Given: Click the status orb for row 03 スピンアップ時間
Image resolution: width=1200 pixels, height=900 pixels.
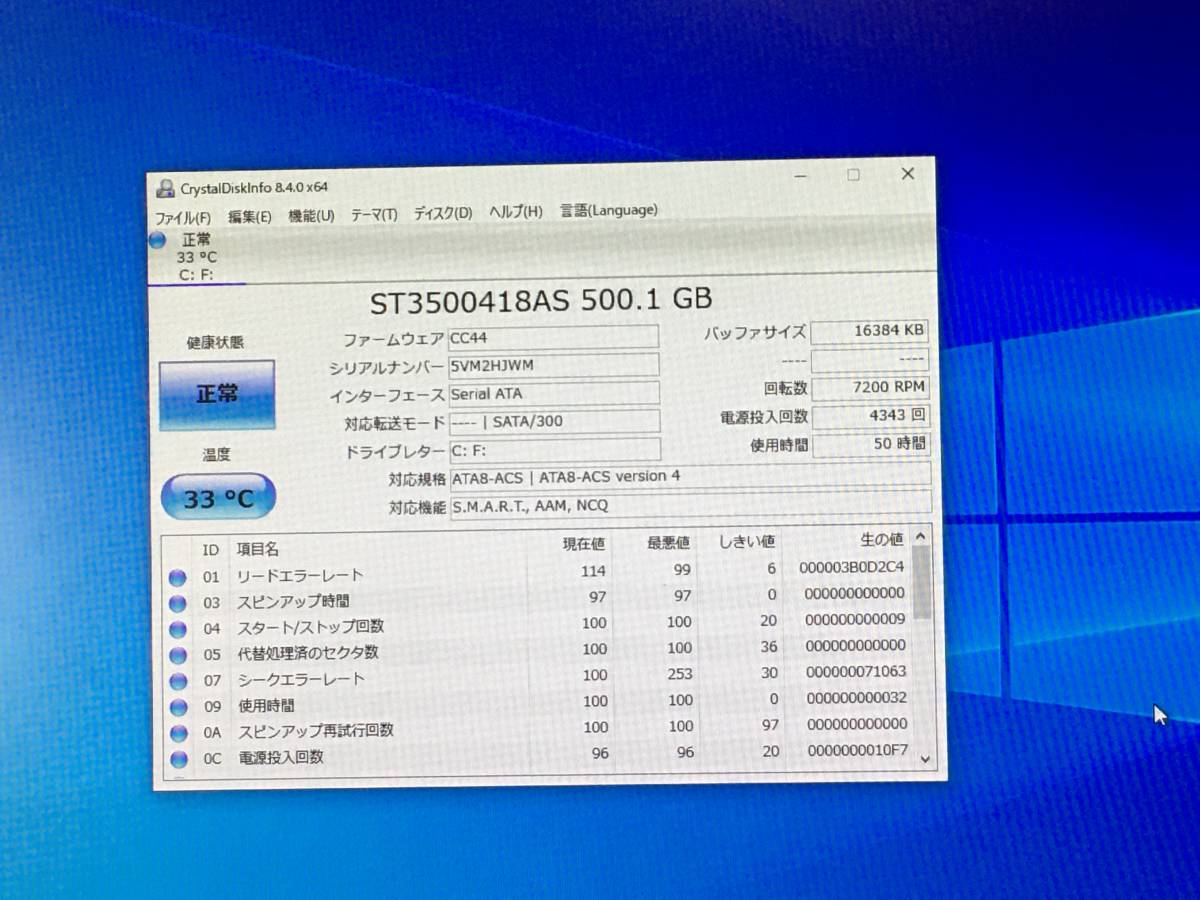Looking at the screenshot, I should 178,603.
